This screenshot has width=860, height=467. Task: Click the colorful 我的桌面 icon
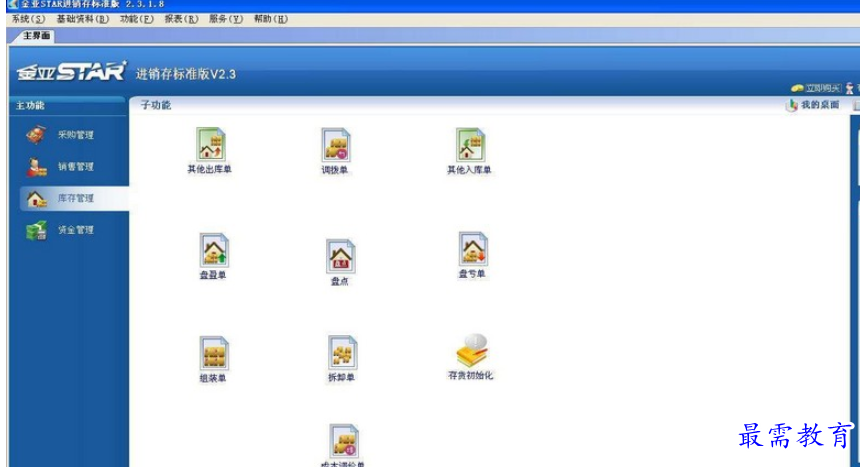(791, 105)
